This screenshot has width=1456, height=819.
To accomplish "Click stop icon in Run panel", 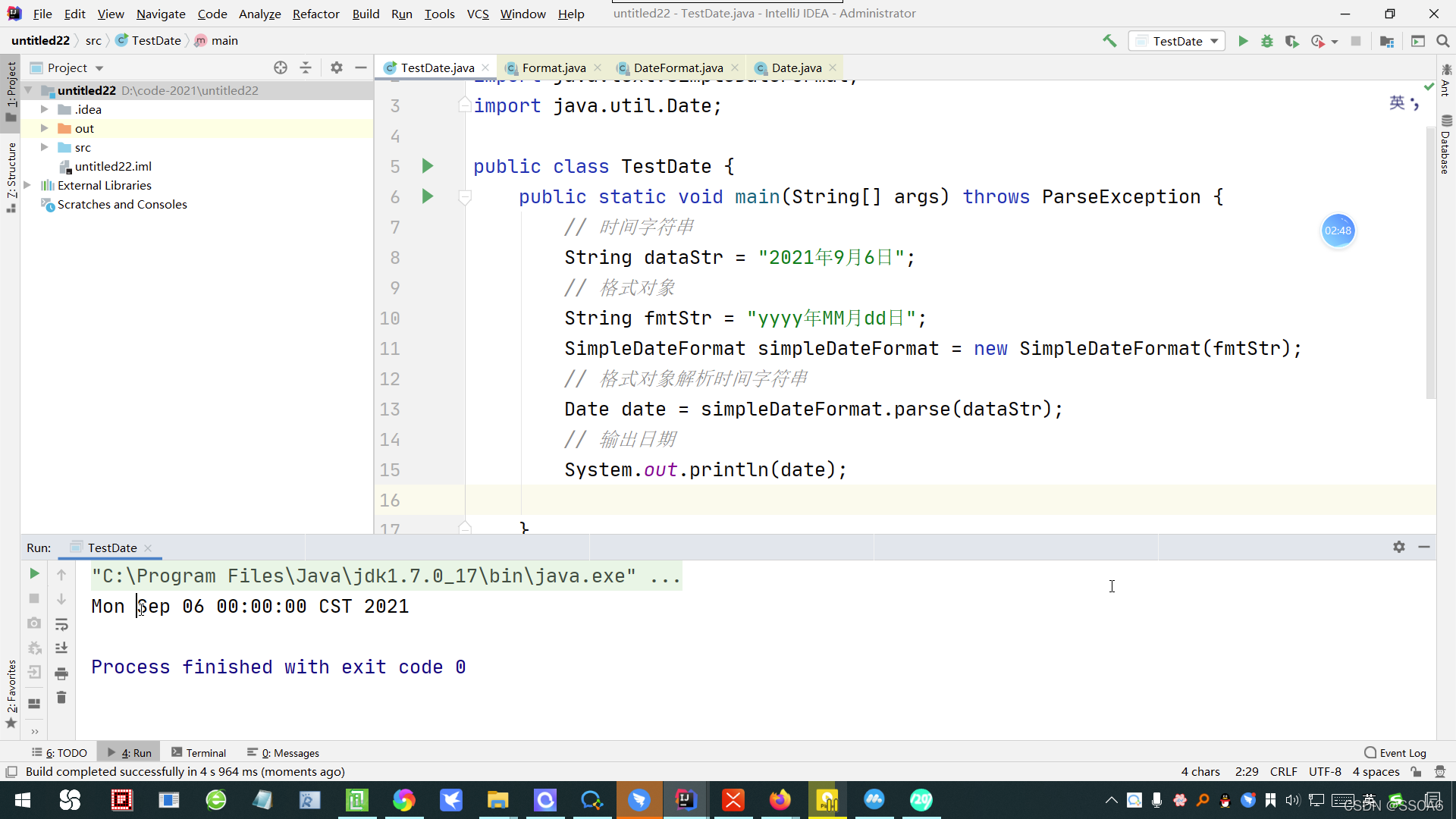I will click(34, 598).
